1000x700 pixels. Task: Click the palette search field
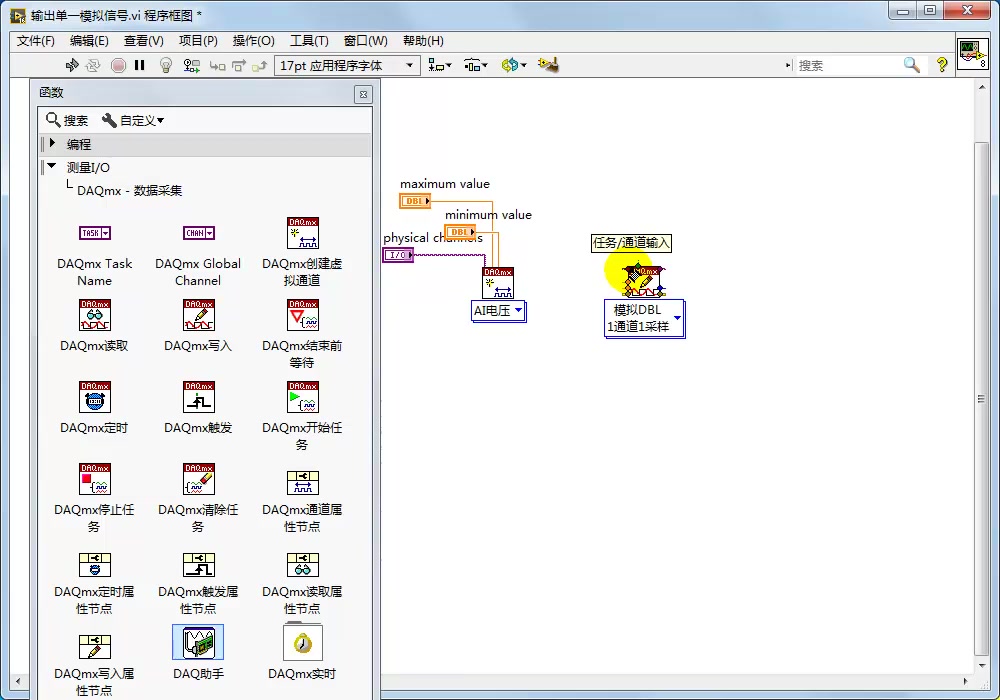66,119
